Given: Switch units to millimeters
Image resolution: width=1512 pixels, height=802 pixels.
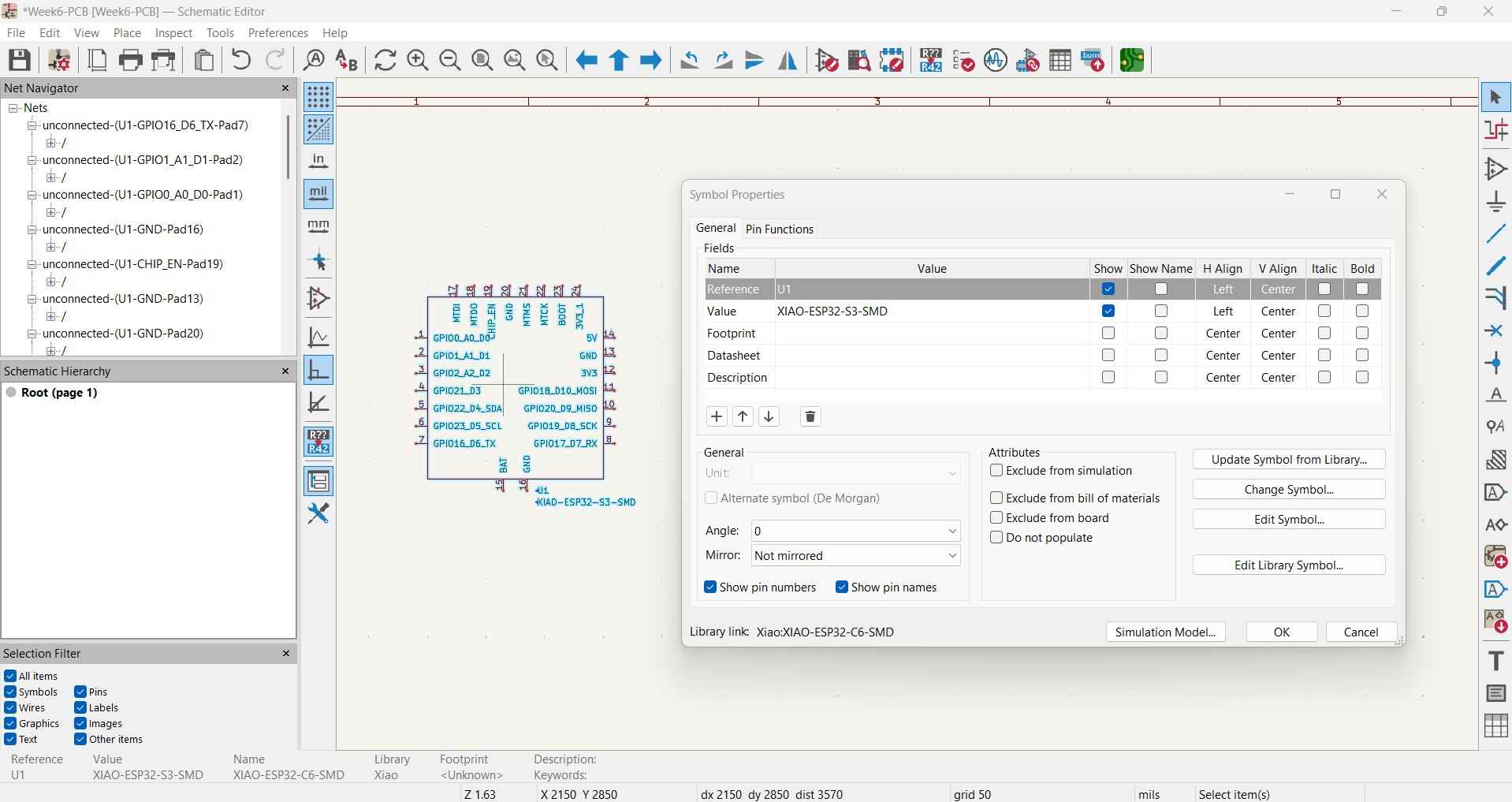Looking at the screenshot, I should (x=318, y=227).
